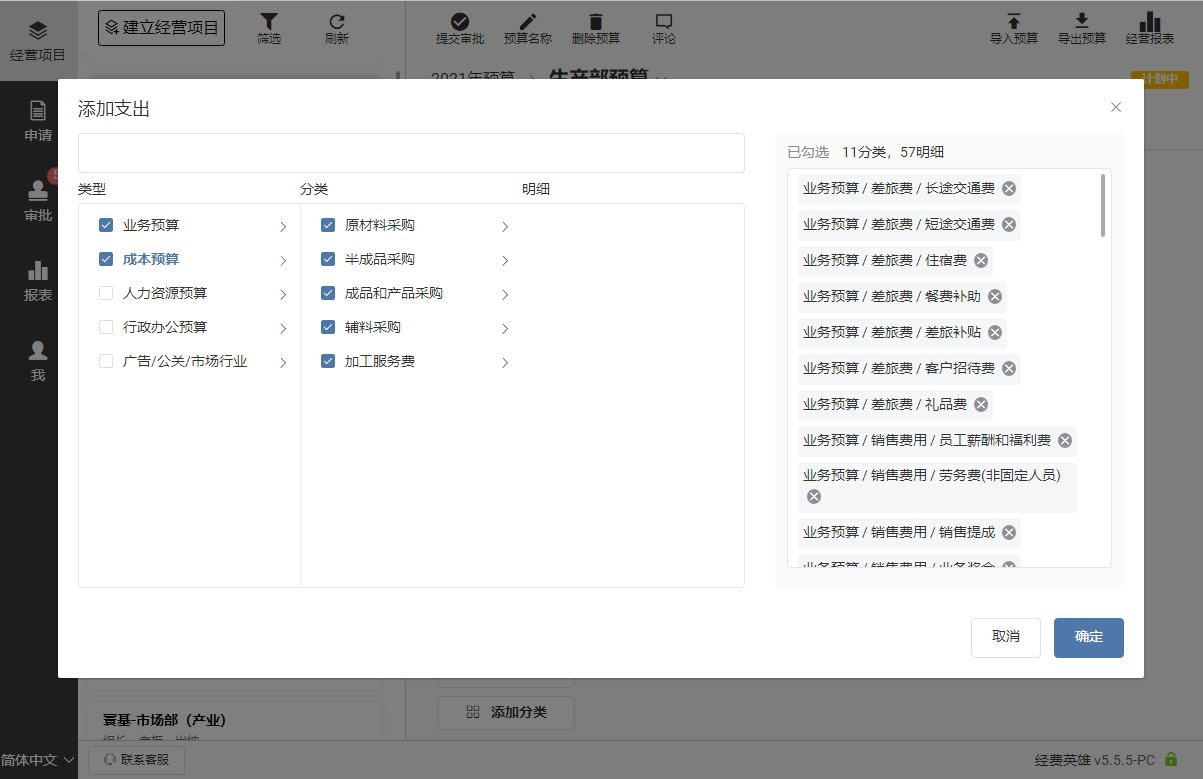
Task: Remove the 长途交通费 selected tag
Action: (x=1009, y=188)
